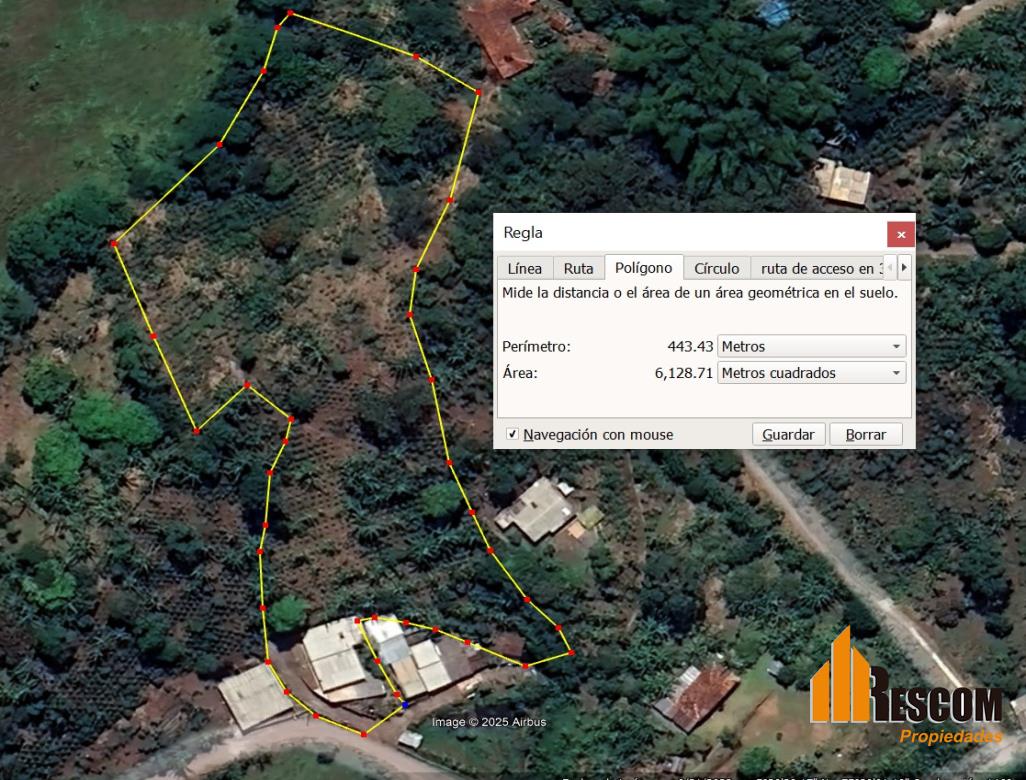This screenshot has width=1026, height=780.
Task: Open the Perímetro units dropdown (Metros)
Action: click(811, 346)
